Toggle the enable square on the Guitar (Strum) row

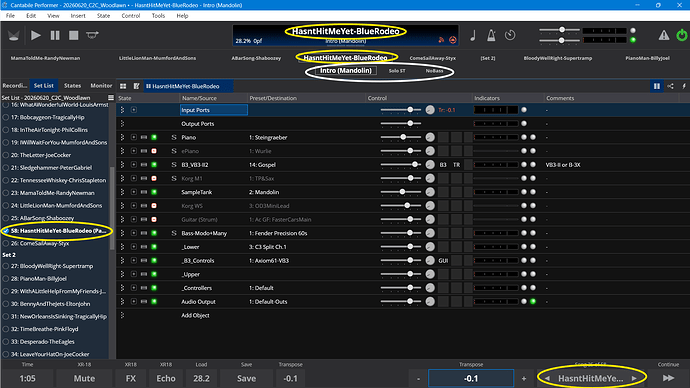[154, 219]
